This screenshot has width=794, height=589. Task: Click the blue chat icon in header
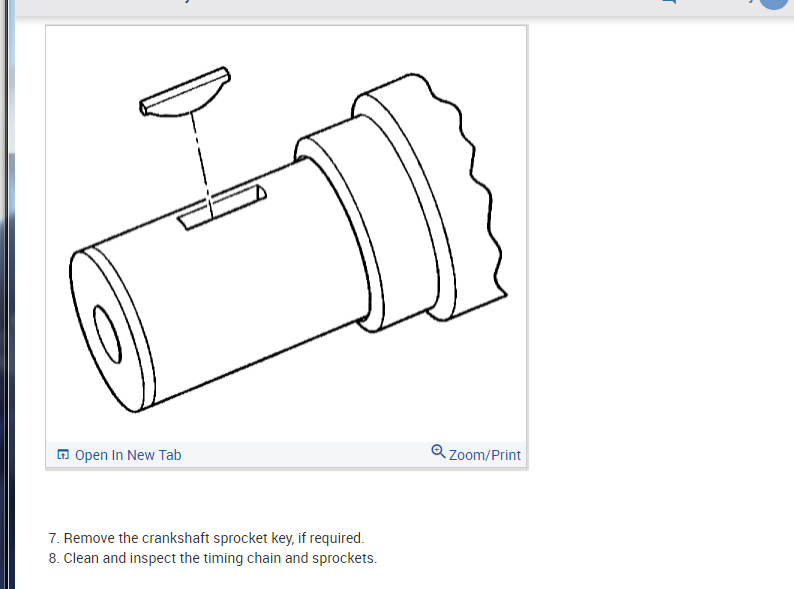coord(669,2)
